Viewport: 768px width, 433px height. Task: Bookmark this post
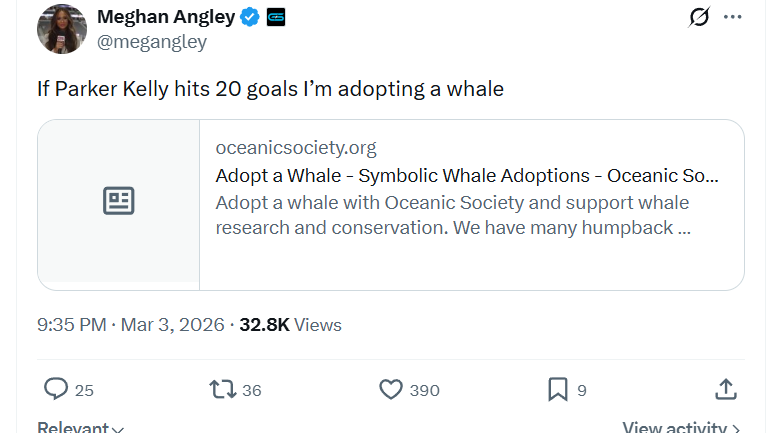coord(558,389)
